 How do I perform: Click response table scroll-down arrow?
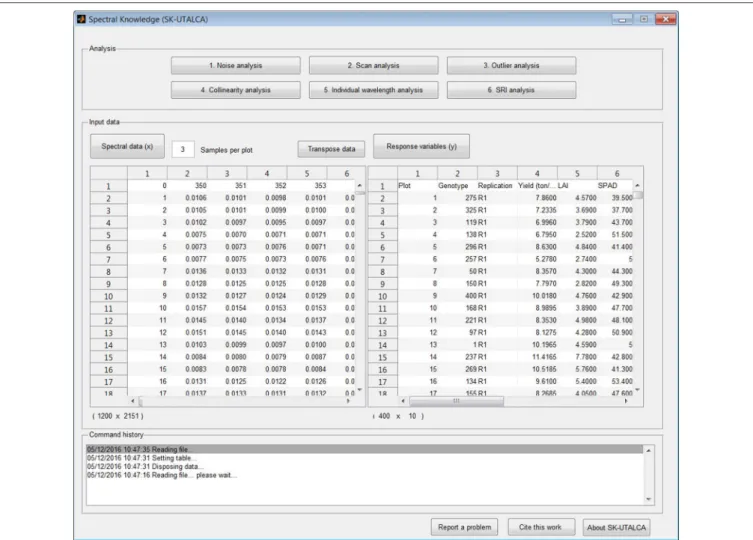637,390
